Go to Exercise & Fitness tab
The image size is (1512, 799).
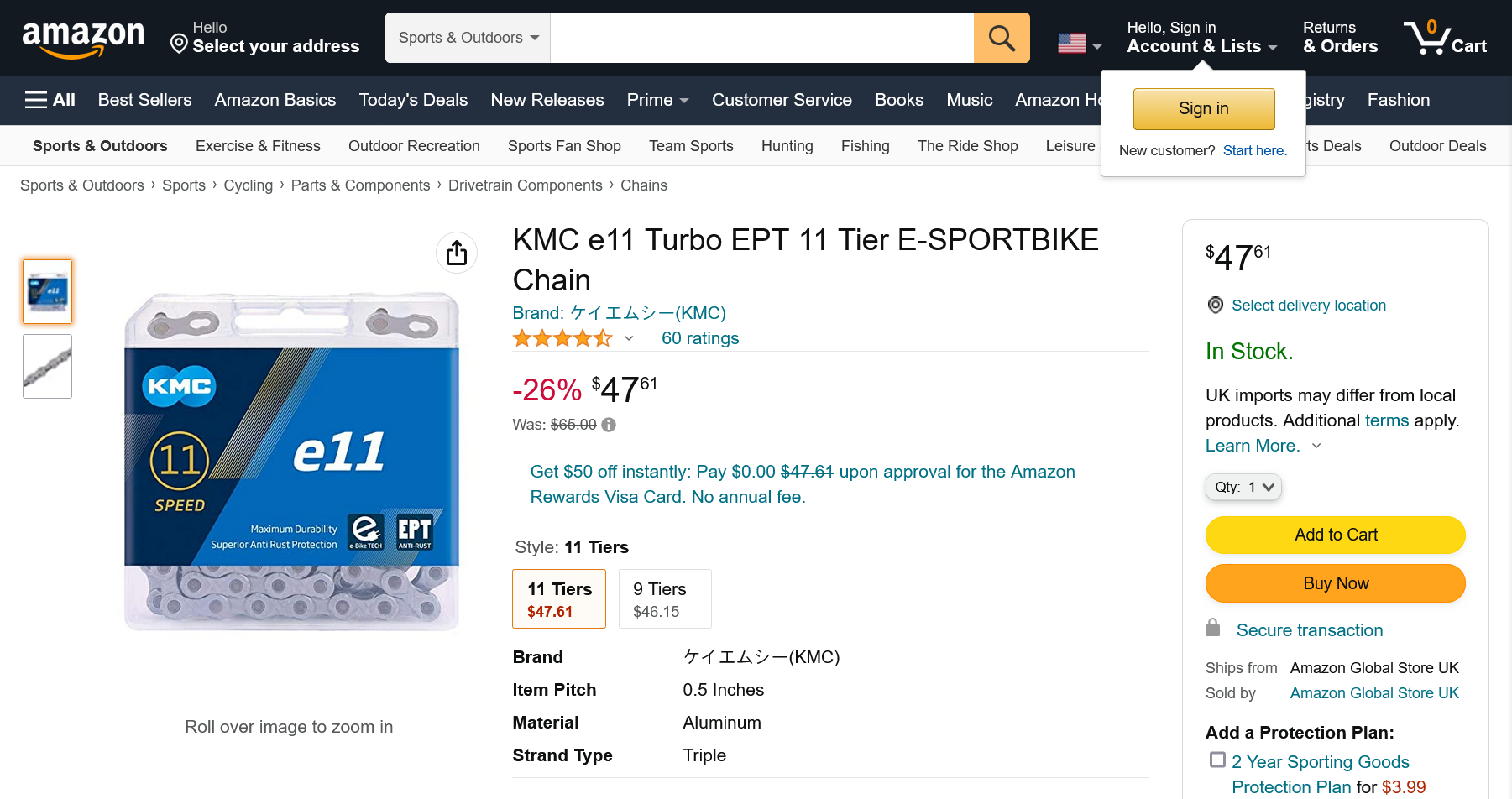click(x=258, y=146)
